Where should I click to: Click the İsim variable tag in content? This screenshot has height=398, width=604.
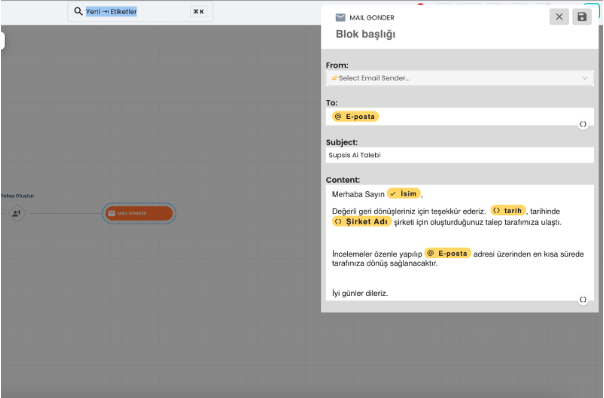tap(404, 193)
